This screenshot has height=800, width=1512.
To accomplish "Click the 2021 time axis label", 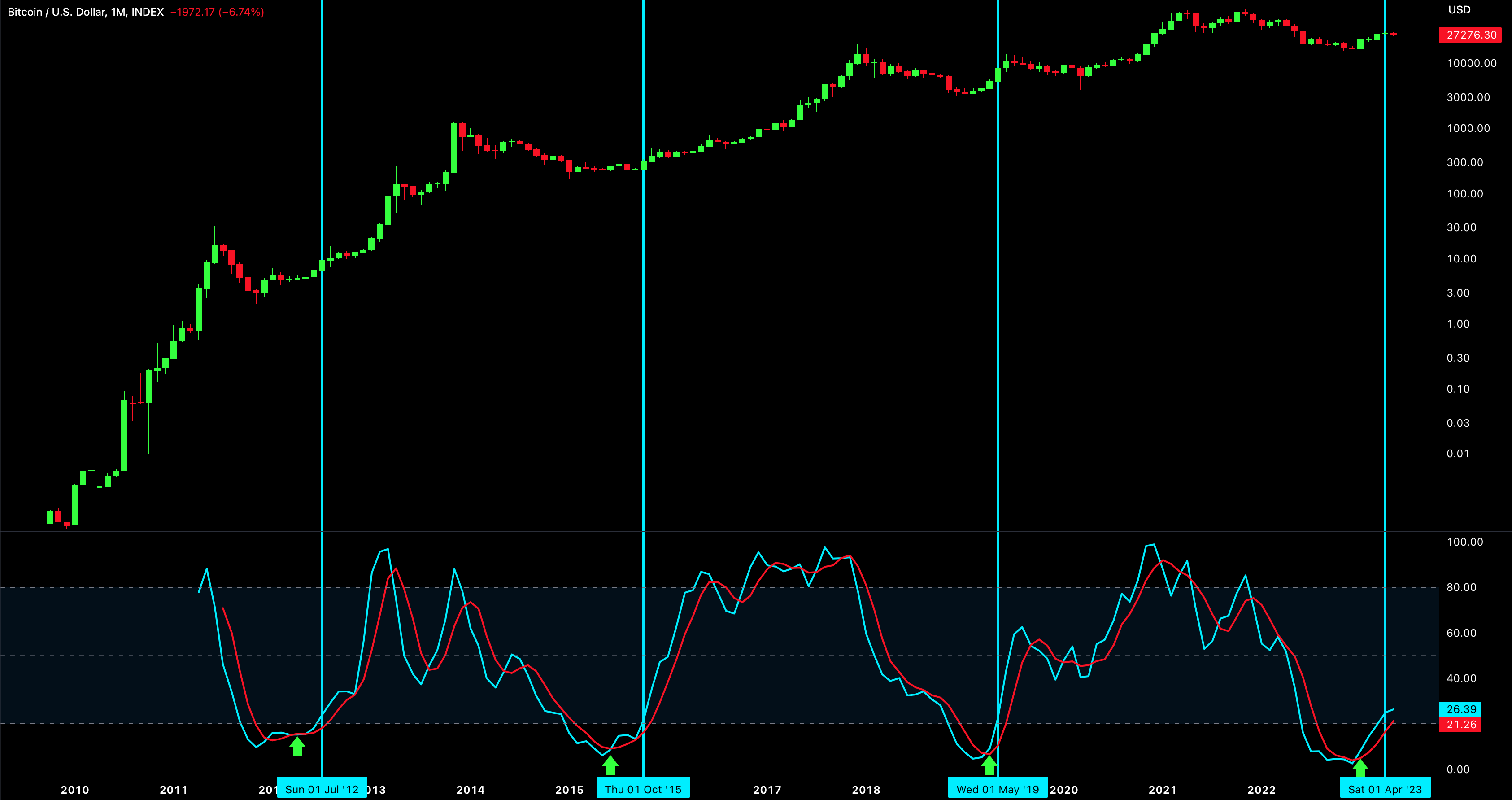I will (x=1163, y=790).
